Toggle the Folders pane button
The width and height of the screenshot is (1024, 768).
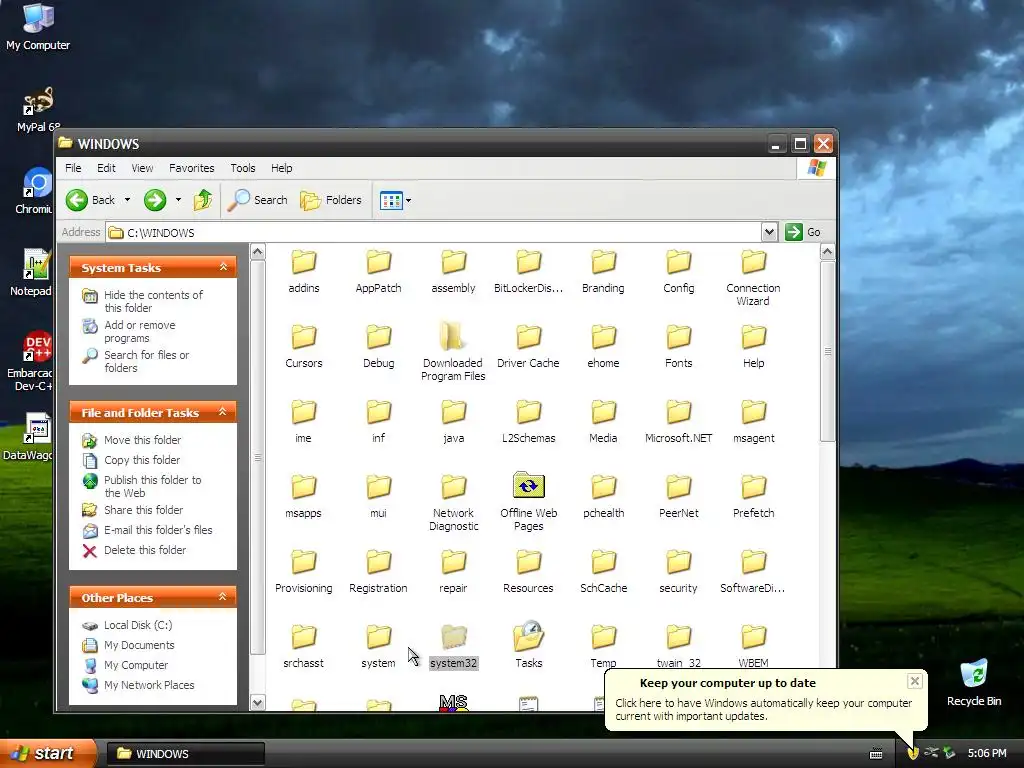(331, 200)
